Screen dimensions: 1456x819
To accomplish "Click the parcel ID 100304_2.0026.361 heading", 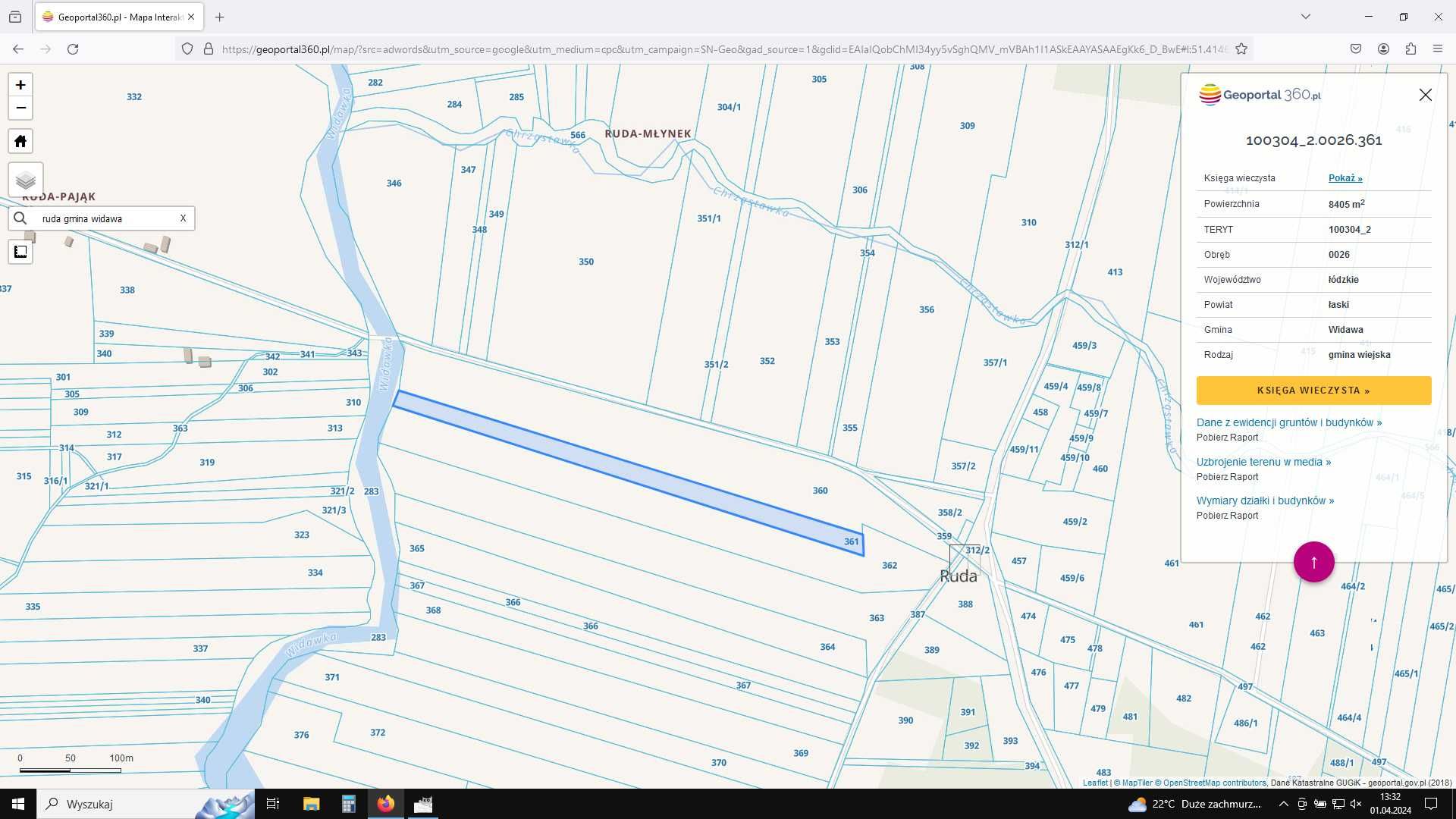I will 1314,140.
